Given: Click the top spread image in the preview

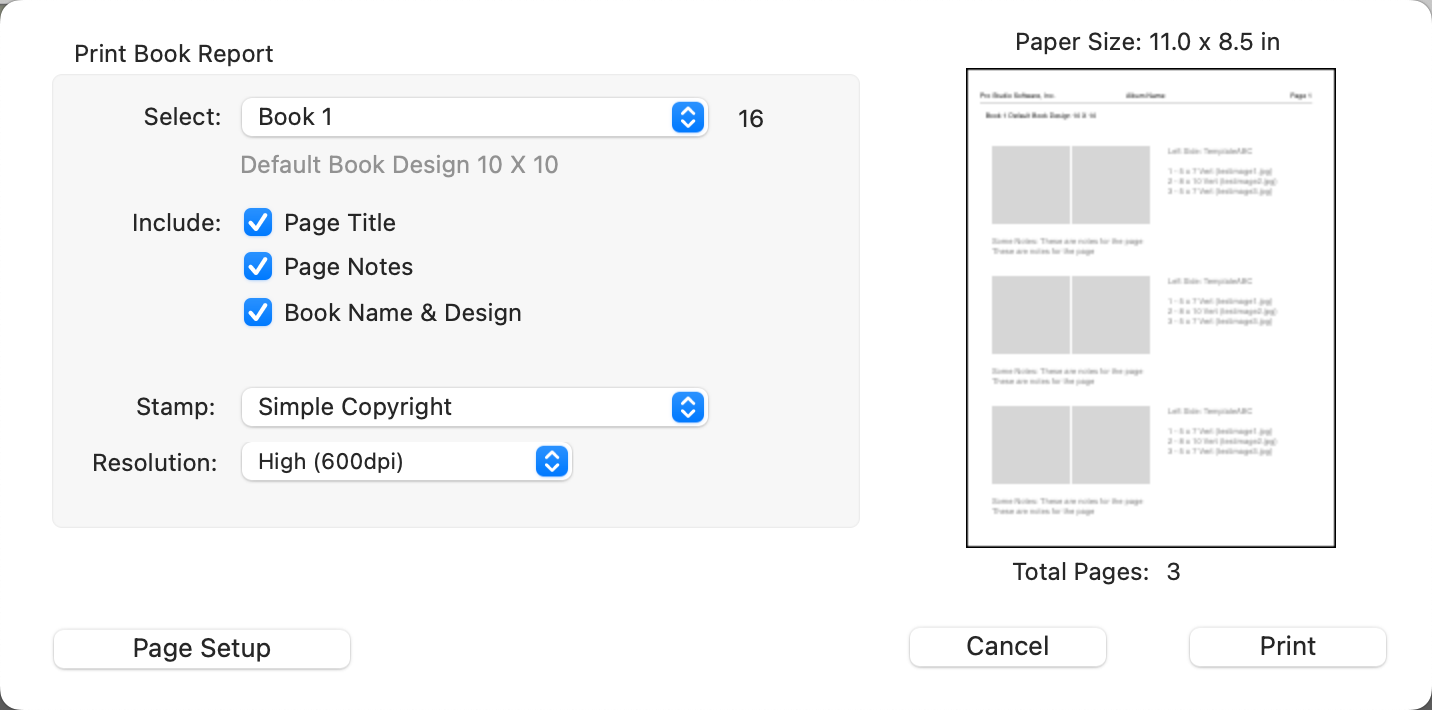Looking at the screenshot, I should 1070,185.
